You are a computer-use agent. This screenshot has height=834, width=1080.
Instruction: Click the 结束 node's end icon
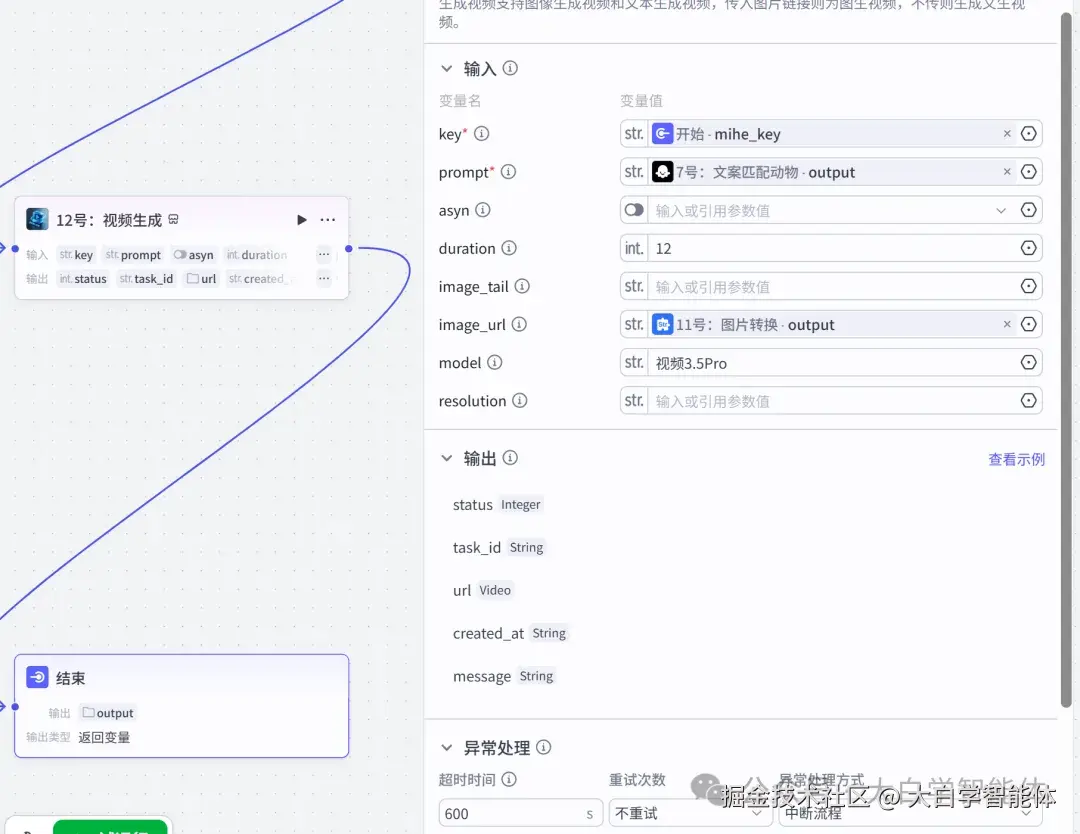[x=37, y=677]
